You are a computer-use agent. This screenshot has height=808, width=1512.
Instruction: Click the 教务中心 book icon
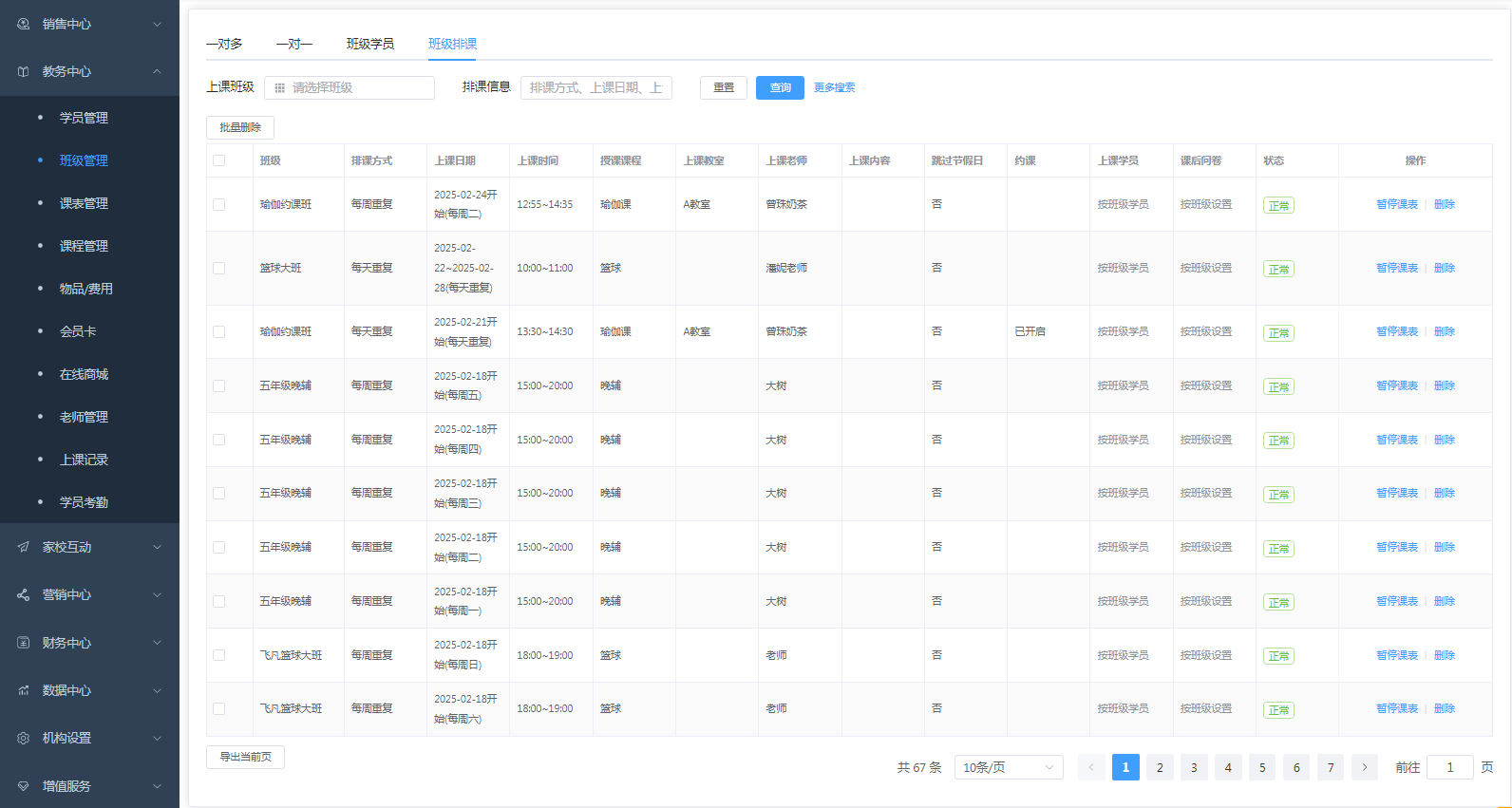[24, 71]
